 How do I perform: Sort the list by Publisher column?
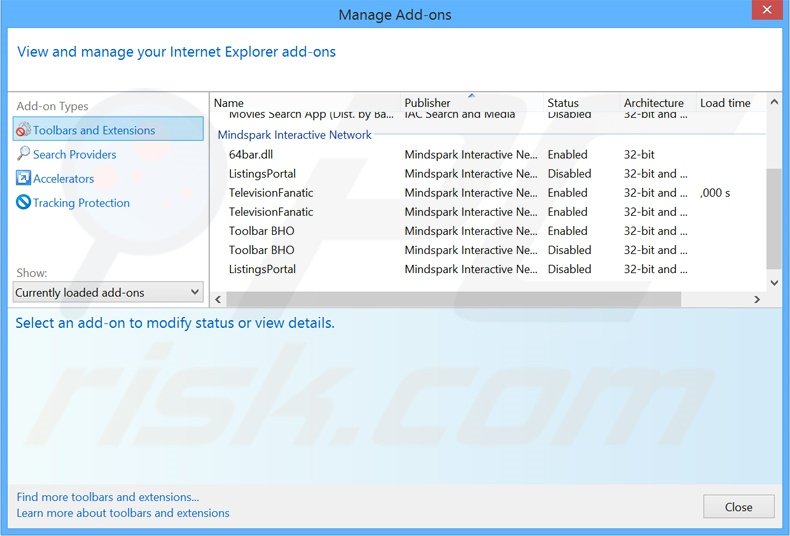(x=427, y=103)
